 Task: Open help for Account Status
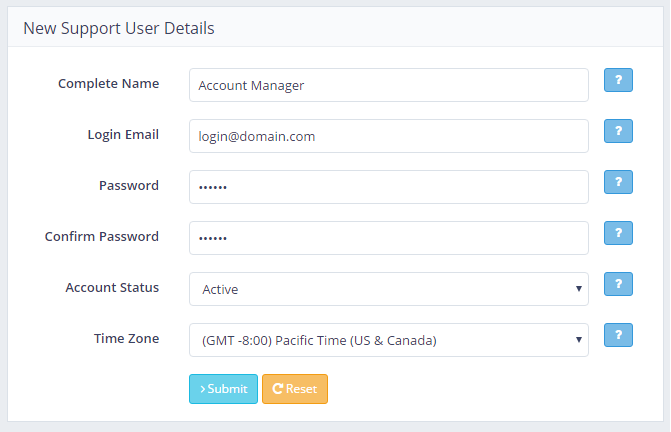pyautogui.click(x=618, y=284)
